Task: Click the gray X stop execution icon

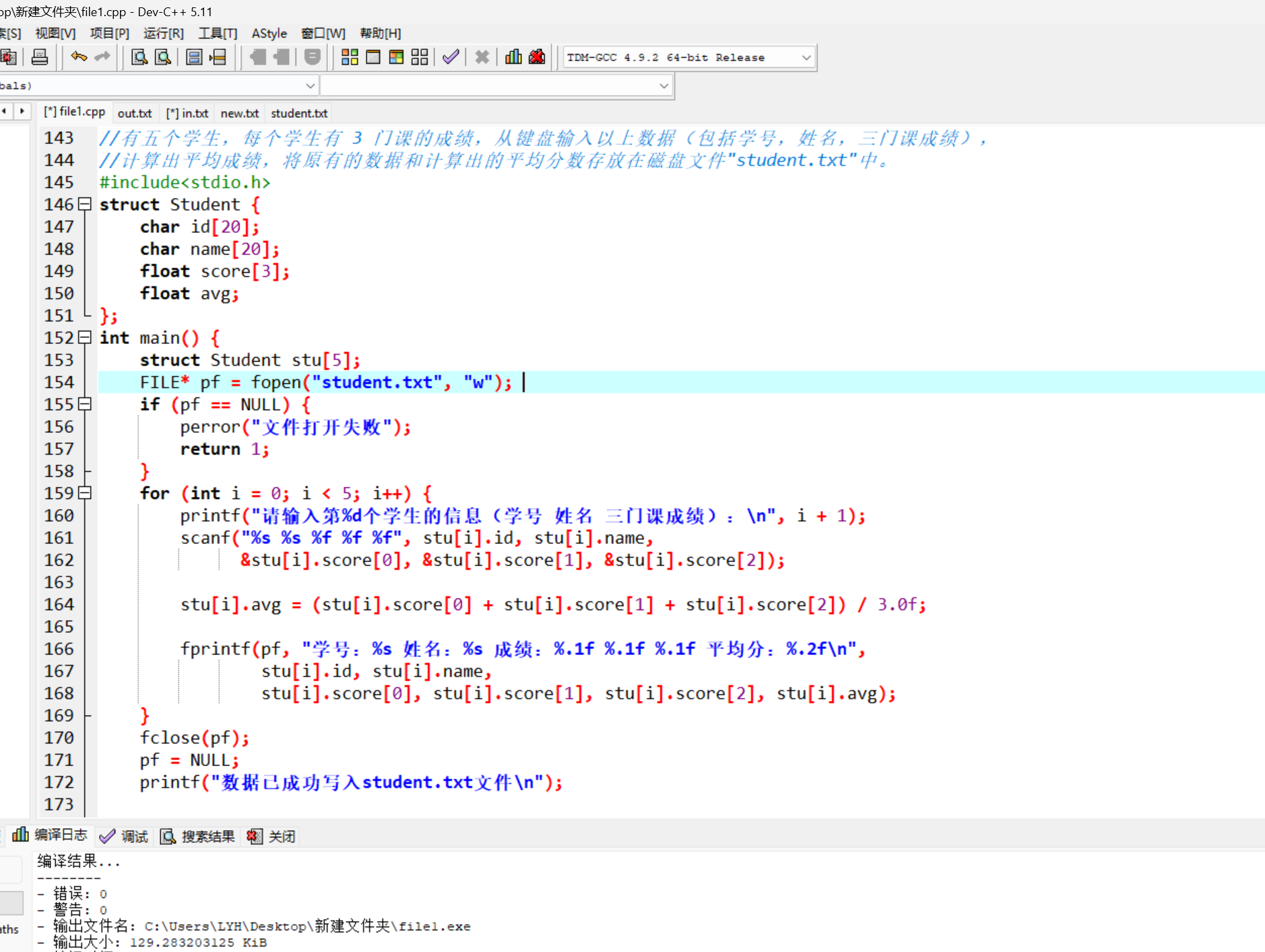Action: 482,57
